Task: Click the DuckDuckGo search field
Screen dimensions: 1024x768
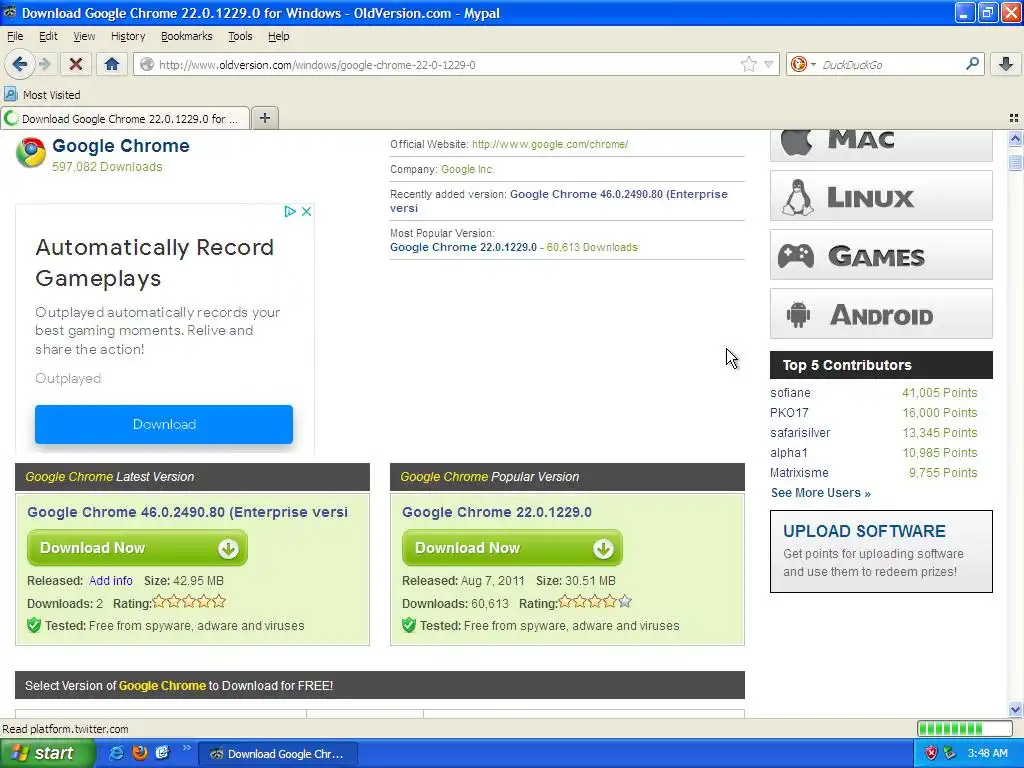Action: [890, 65]
